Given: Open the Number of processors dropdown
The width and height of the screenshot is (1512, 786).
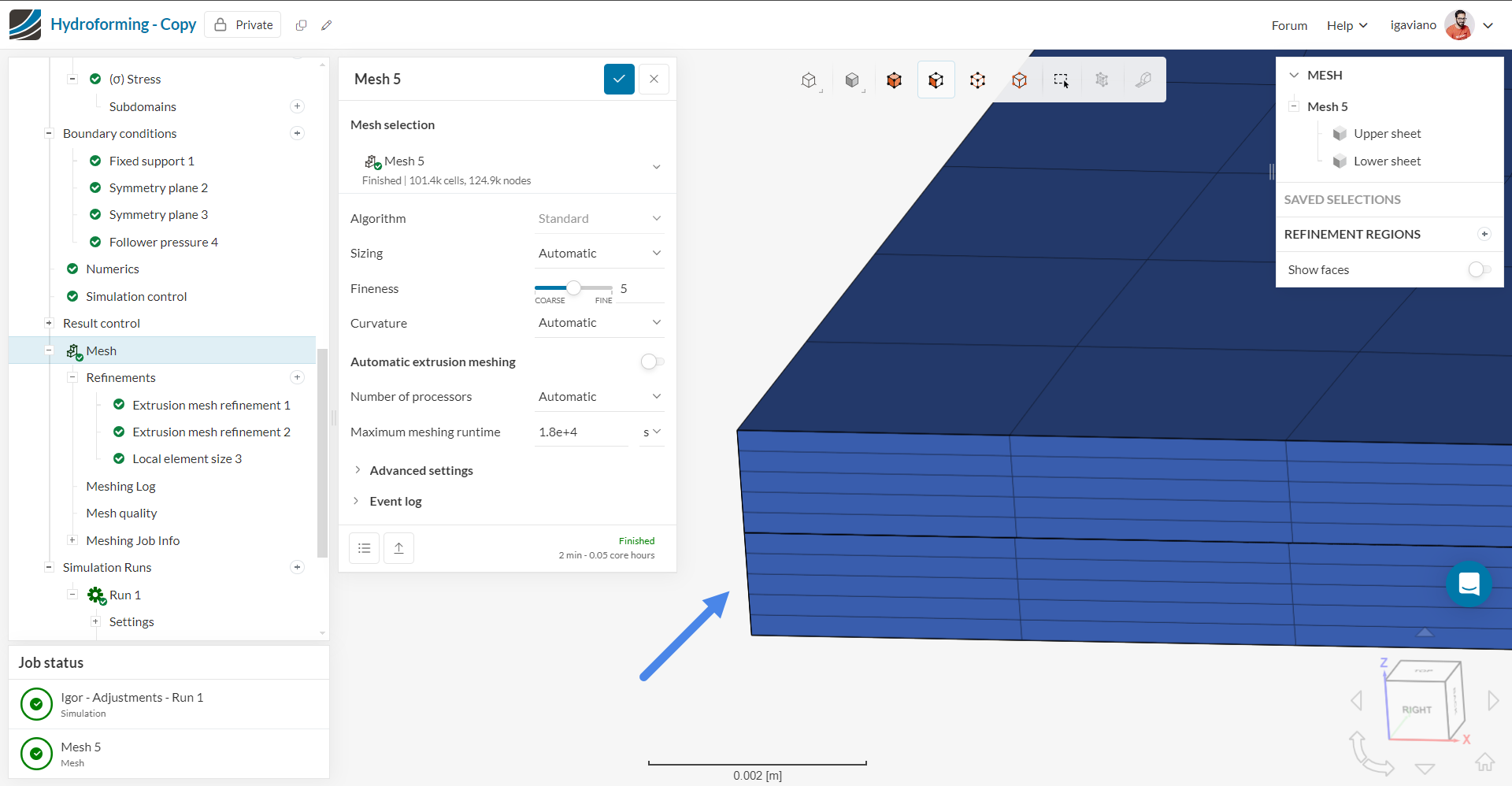Looking at the screenshot, I should click(599, 397).
